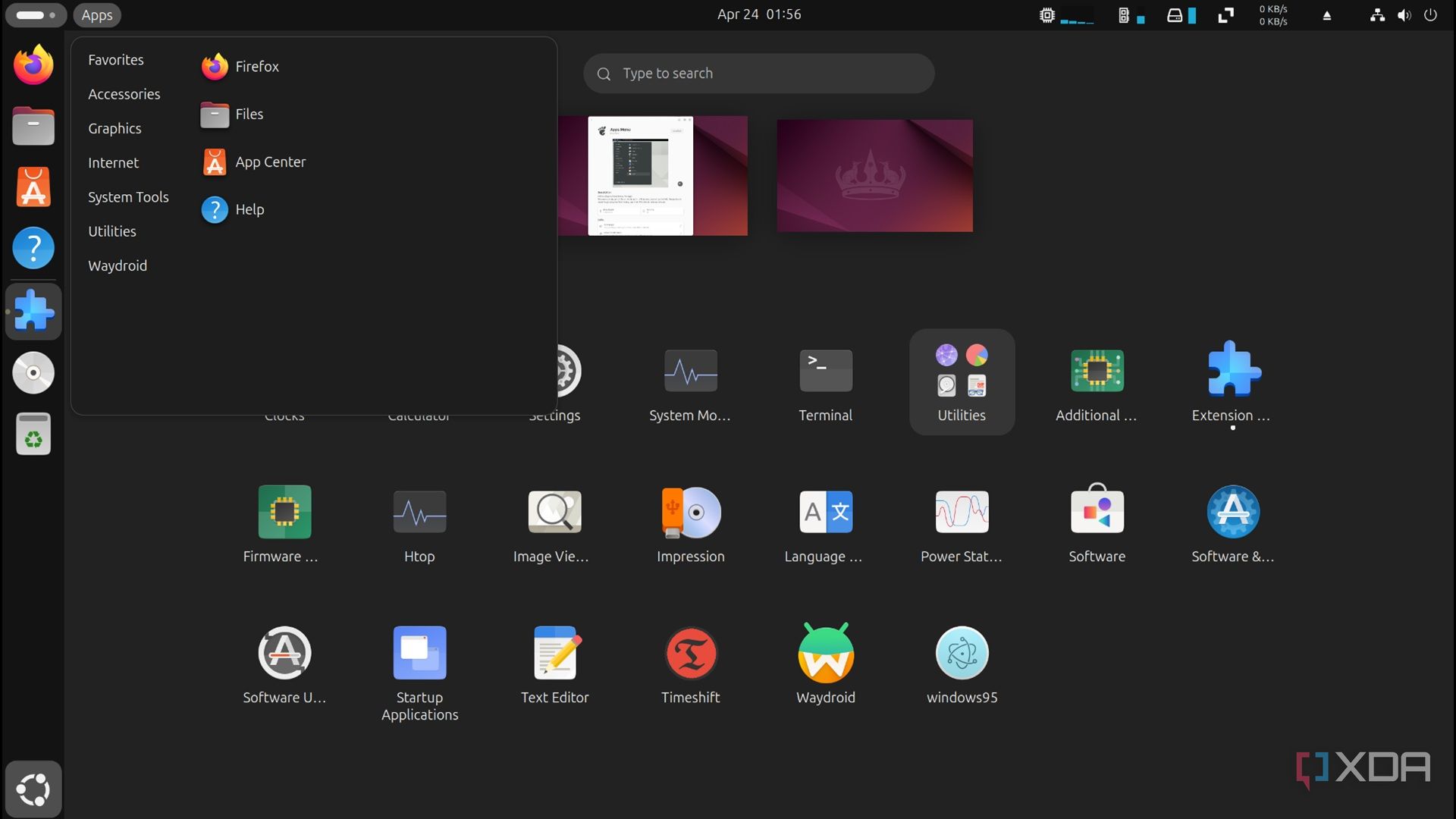
Task: Open System Monitor app
Action: pyautogui.click(x=690, y=383)
